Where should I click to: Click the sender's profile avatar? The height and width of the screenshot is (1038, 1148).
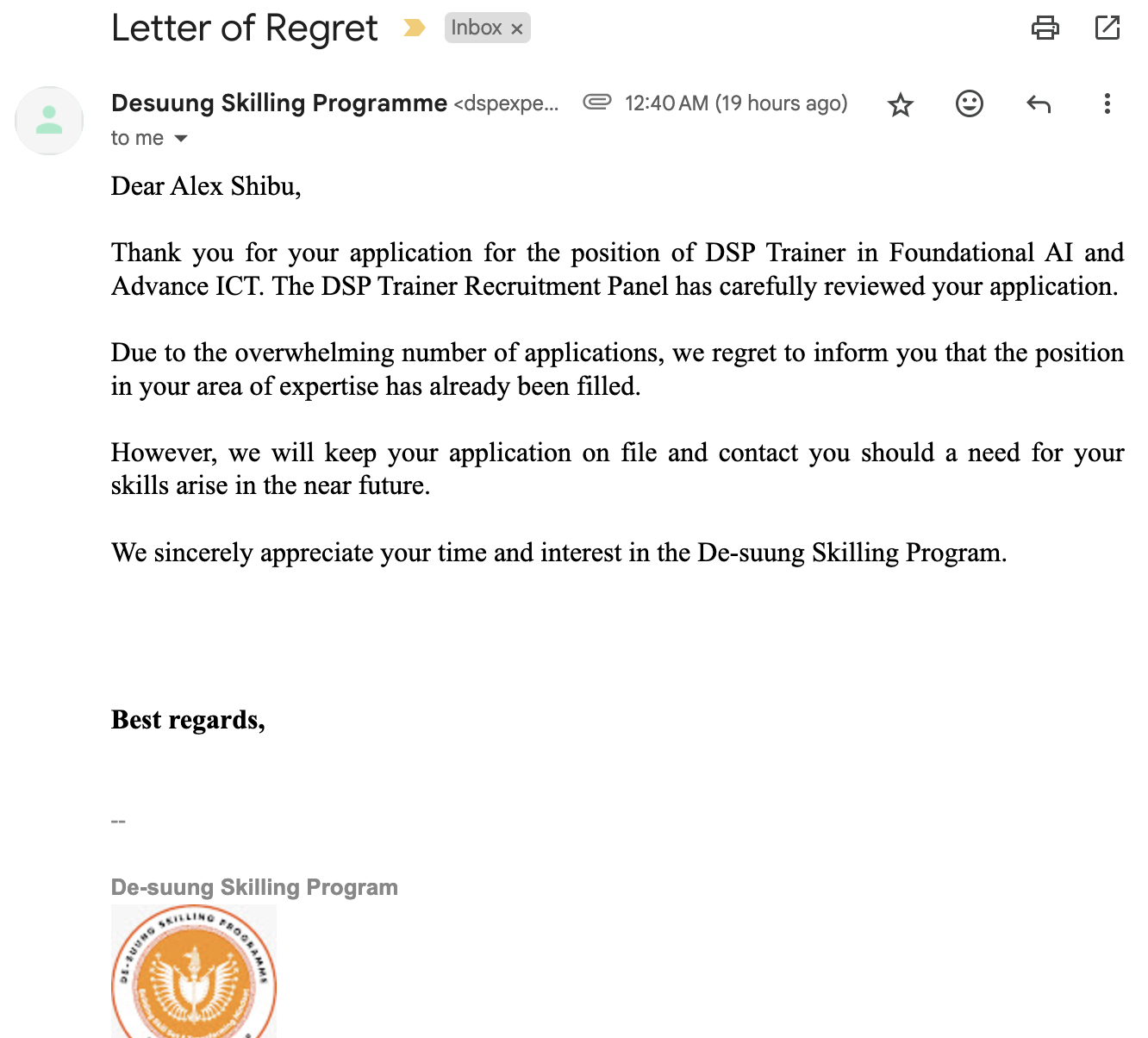tap(49, 121)
